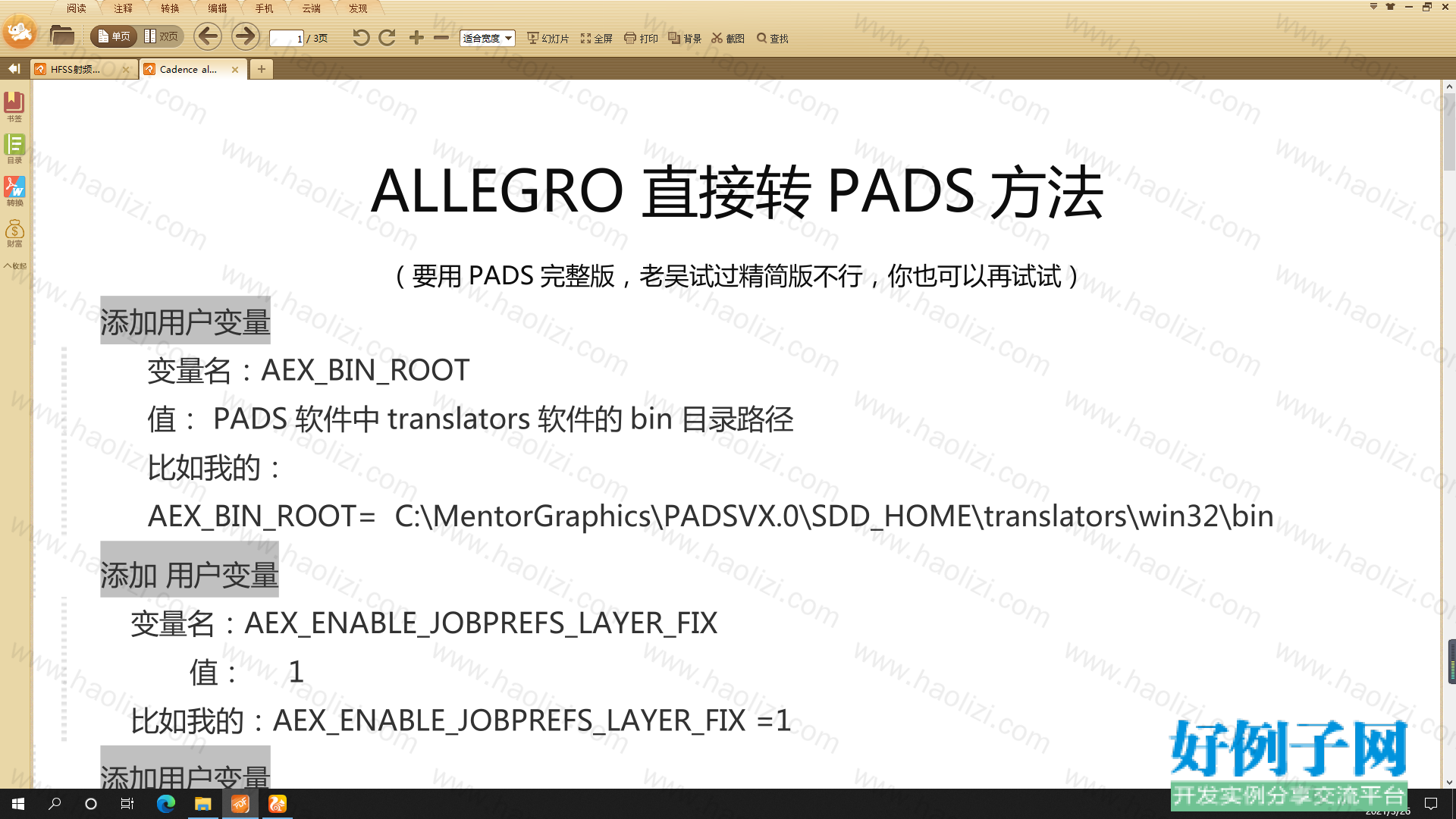
Task: Open the window options dropdown arrow at top right
Action: [1373, 7]
